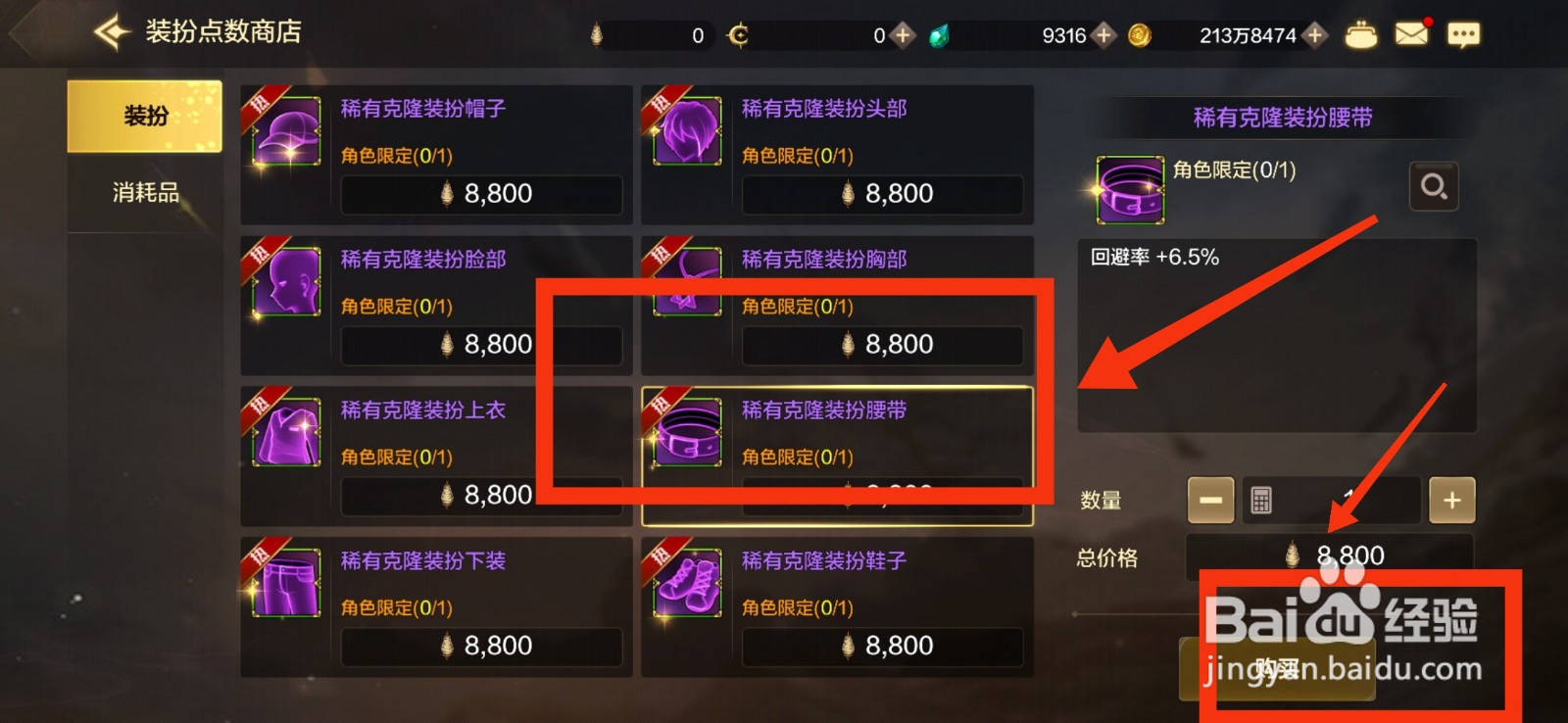Viewport: 1568px width, 723px height.
Task: Pick the 稀有克隆装扮上衣 item
Action: coord(436,457)
